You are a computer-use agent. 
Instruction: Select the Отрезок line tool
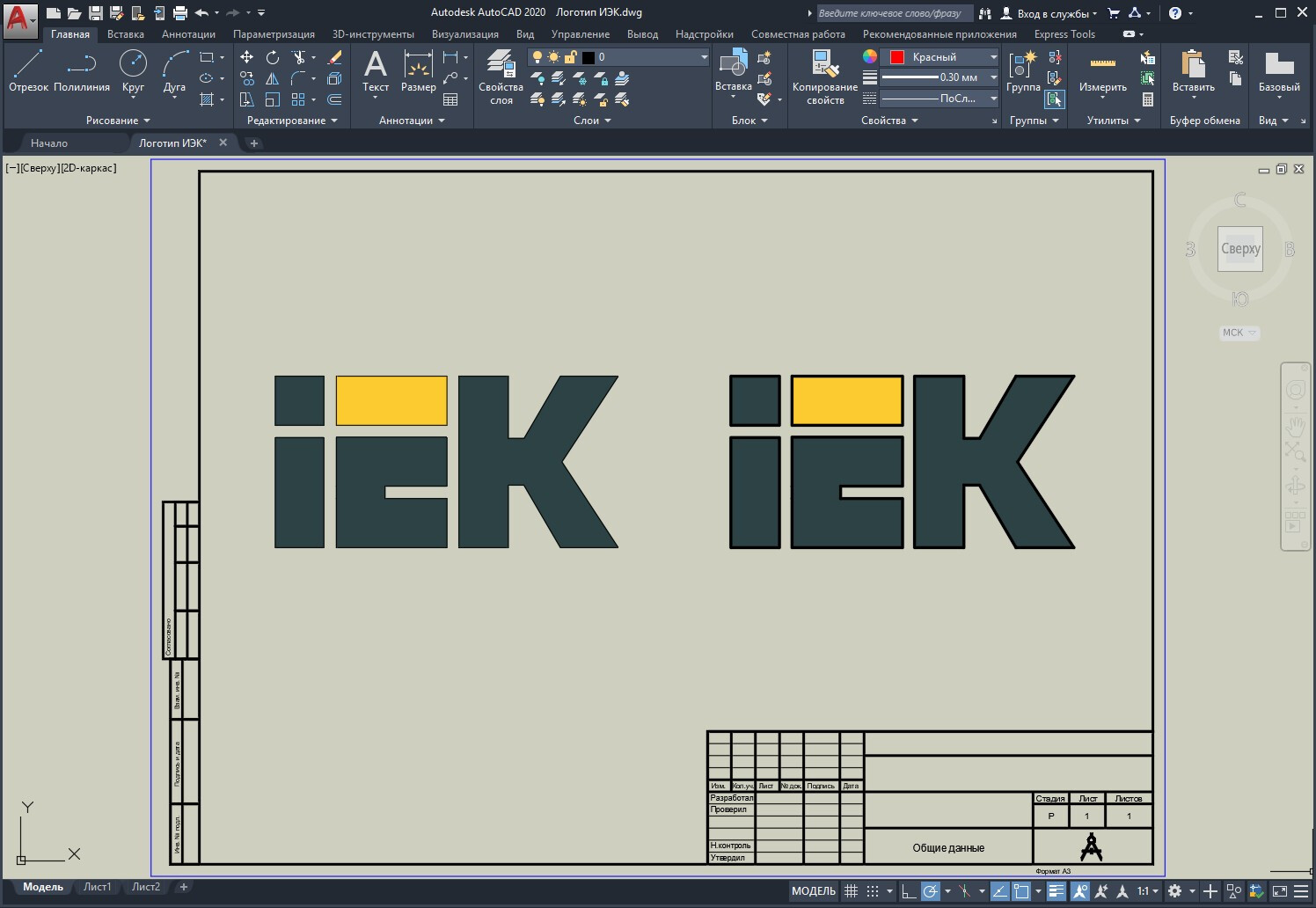click(28, 70)
